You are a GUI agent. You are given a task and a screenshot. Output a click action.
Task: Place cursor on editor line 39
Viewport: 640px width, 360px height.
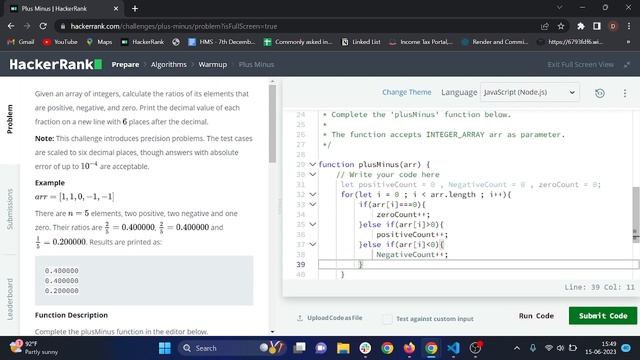[478, 264]
